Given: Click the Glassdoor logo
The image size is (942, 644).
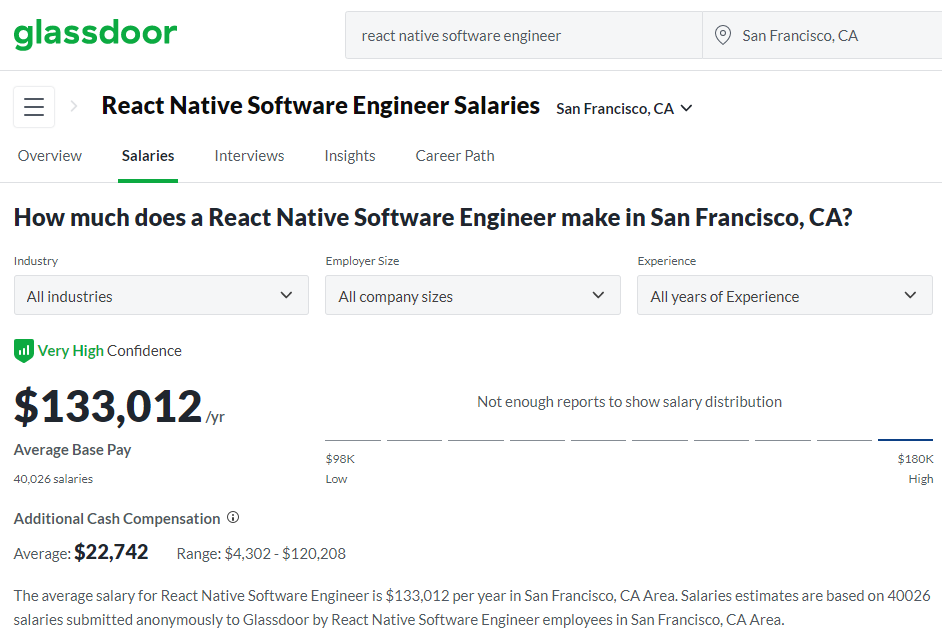Looking at the screenshot, I should (x=96, y=34).
